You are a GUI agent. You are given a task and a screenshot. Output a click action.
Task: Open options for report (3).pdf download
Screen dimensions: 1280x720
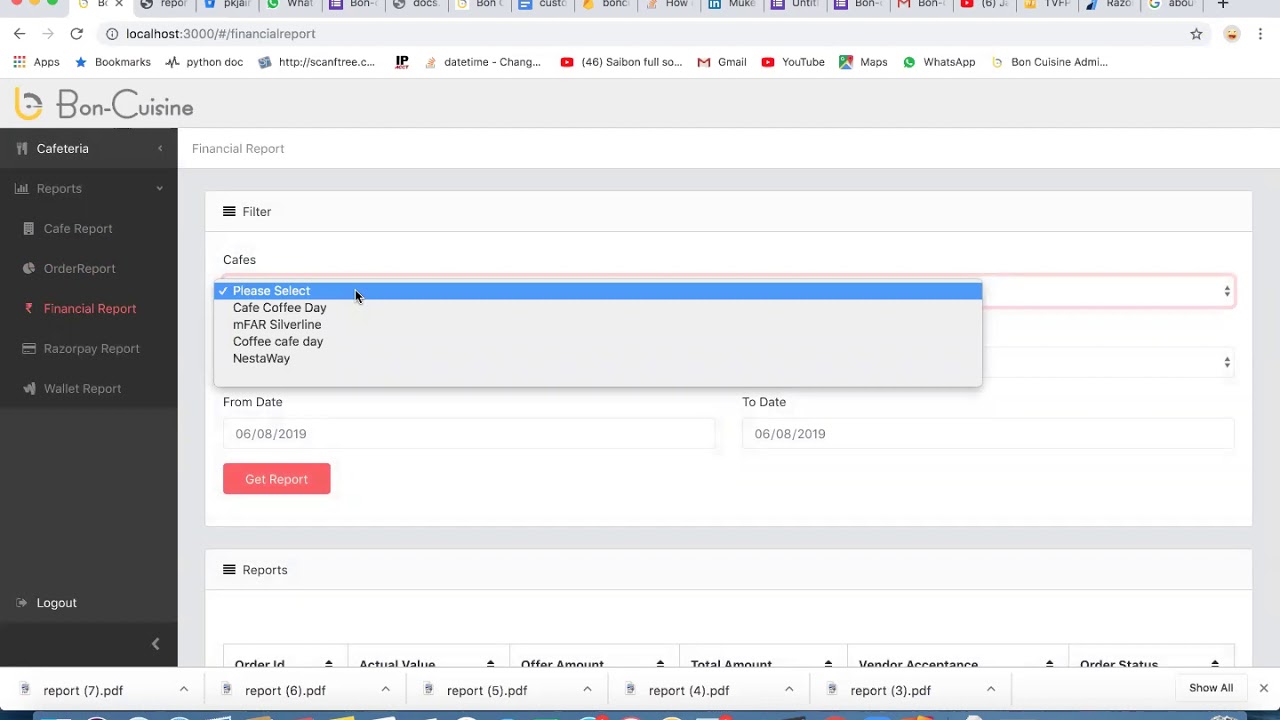(991, 689)
